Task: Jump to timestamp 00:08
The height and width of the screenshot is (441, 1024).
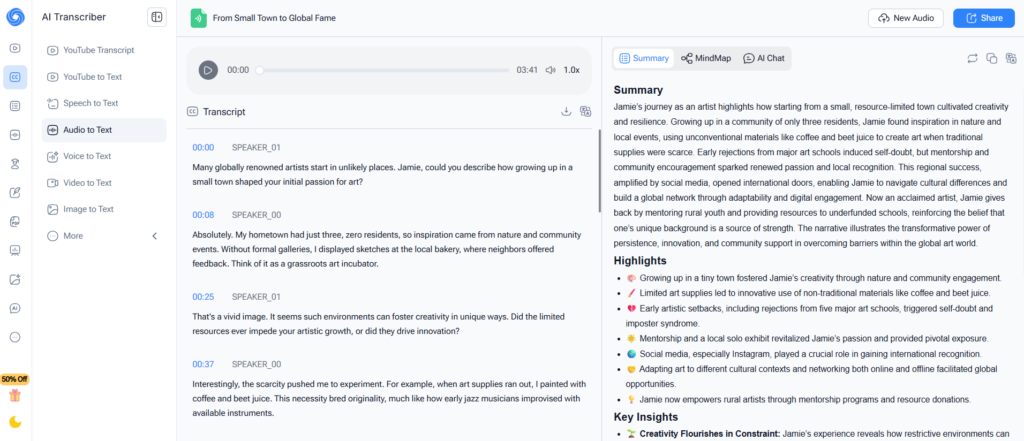Action: coord(203,215)
